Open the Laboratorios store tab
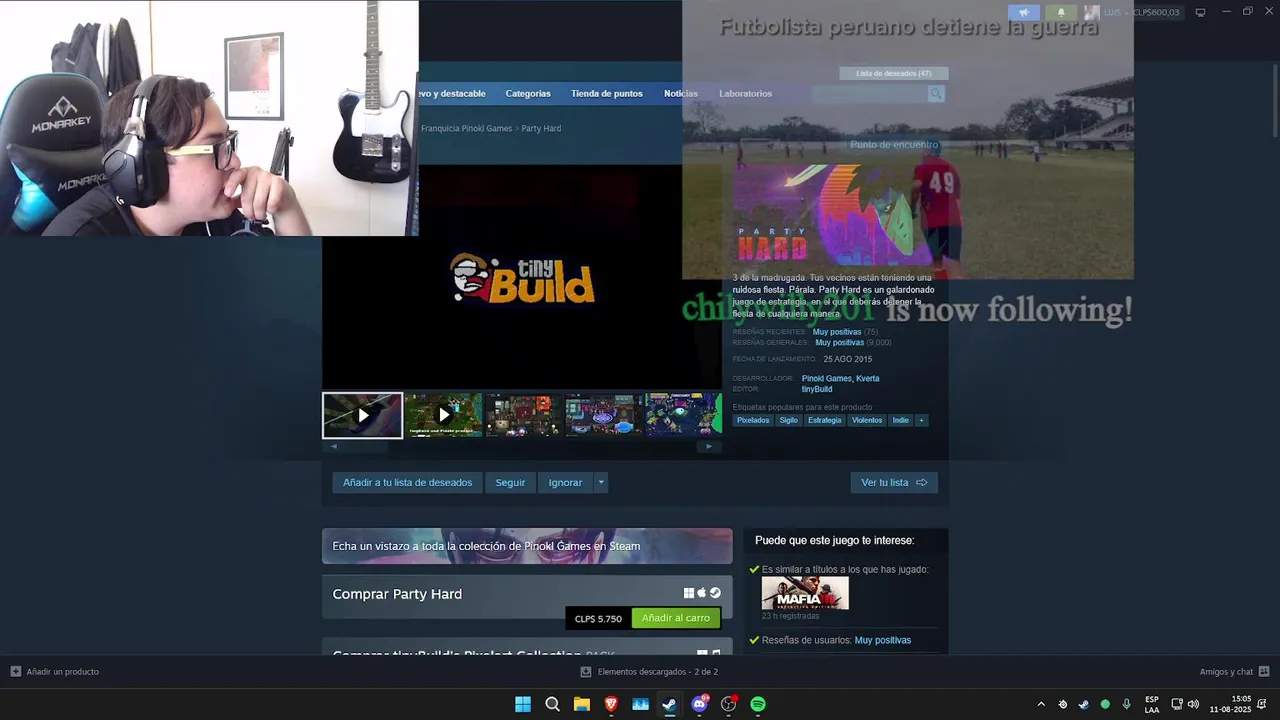This screenshot has width=1280, height=720. pos(745,93)
